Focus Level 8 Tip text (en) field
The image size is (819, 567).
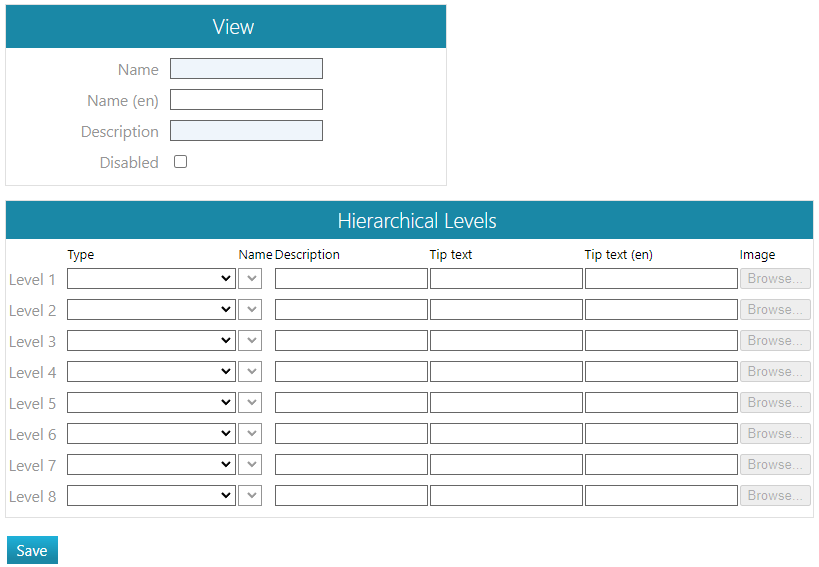coord(661,496)
